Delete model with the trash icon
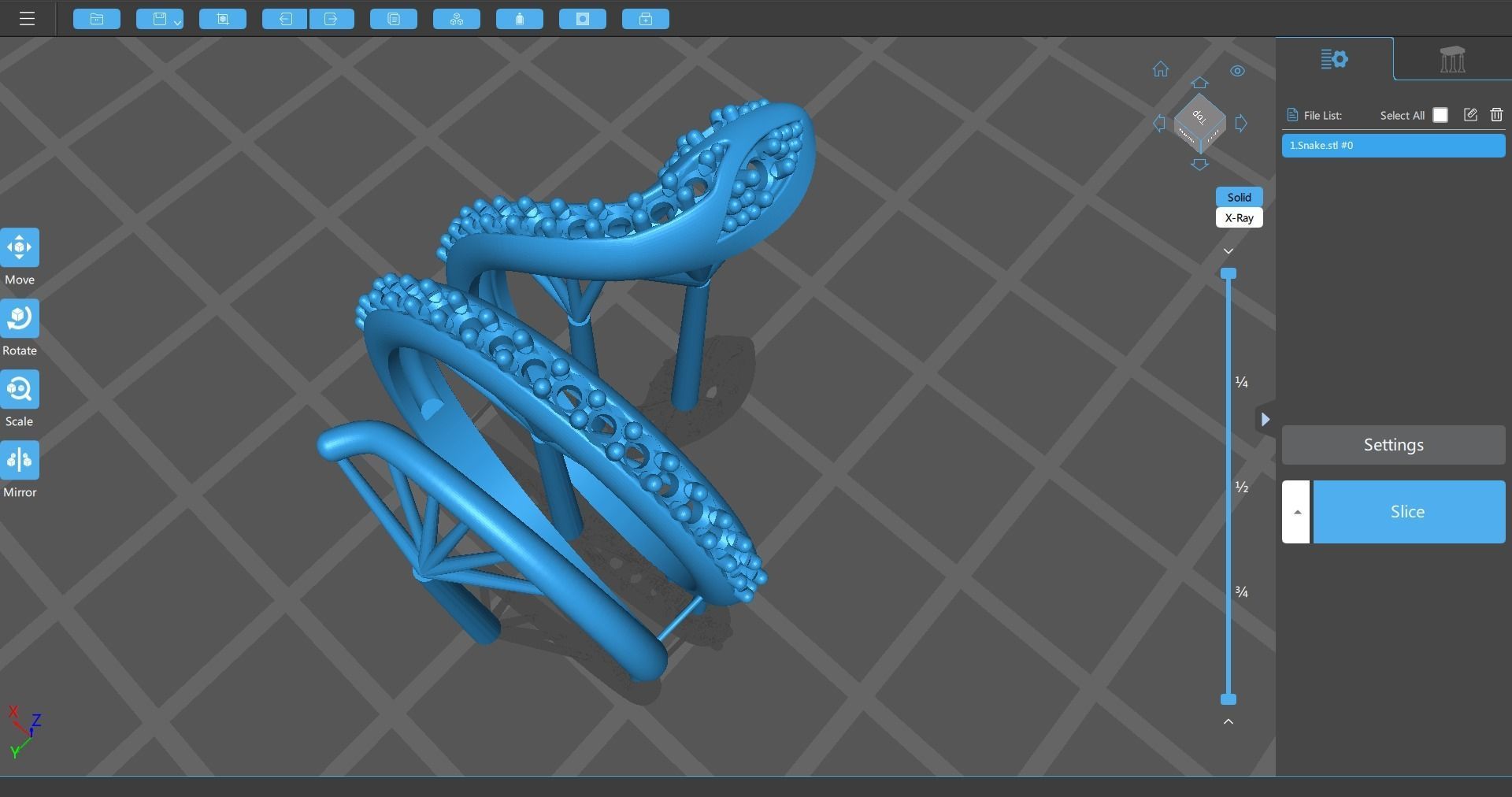Image resolution: width=1512 pixels, height=797 pixels. (1496, 115)
